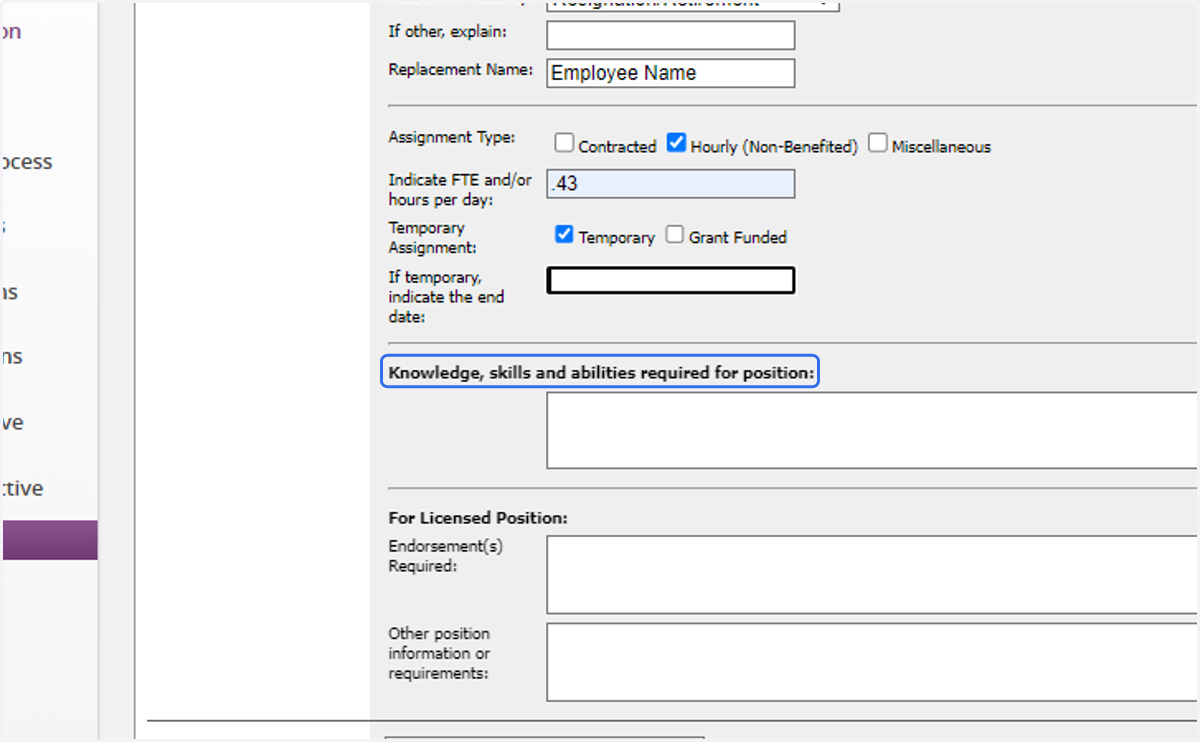Click the Endorsement(s) Required textarea
1200x742 pixels.
click(x=872, y=574)
